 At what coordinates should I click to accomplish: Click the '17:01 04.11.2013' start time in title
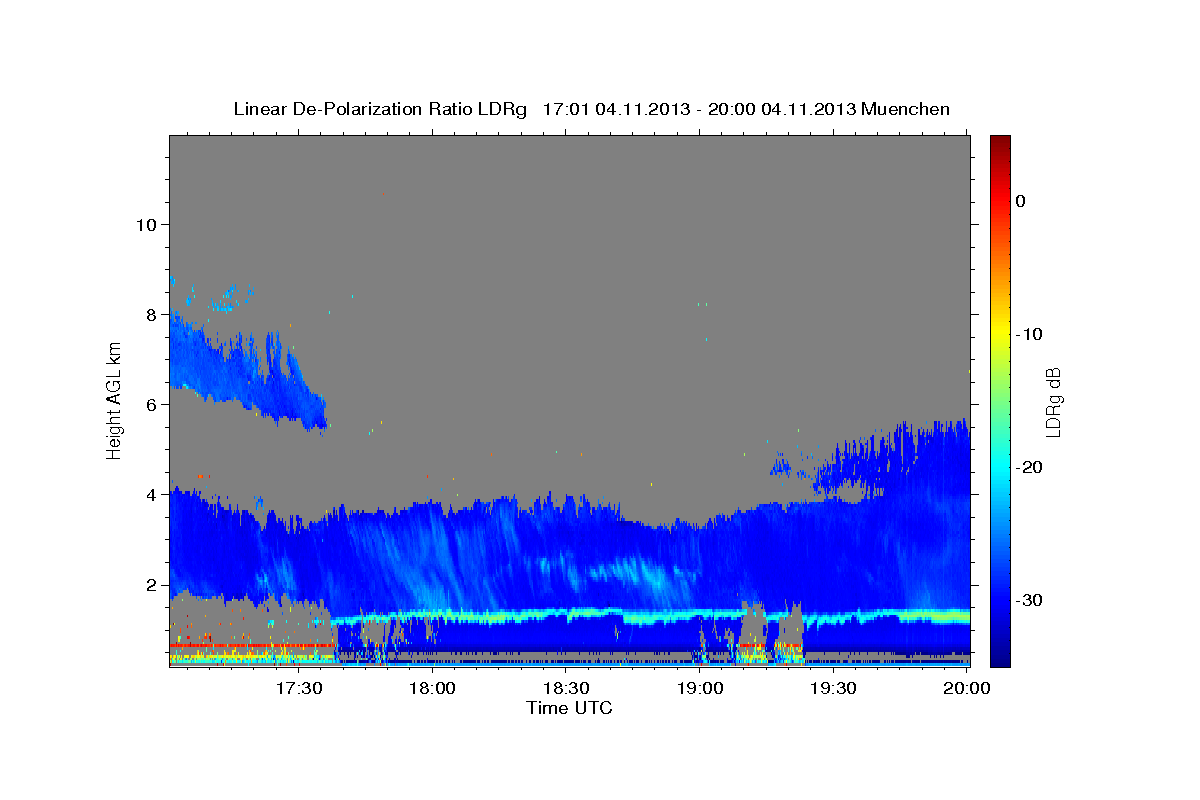point(615,109)
